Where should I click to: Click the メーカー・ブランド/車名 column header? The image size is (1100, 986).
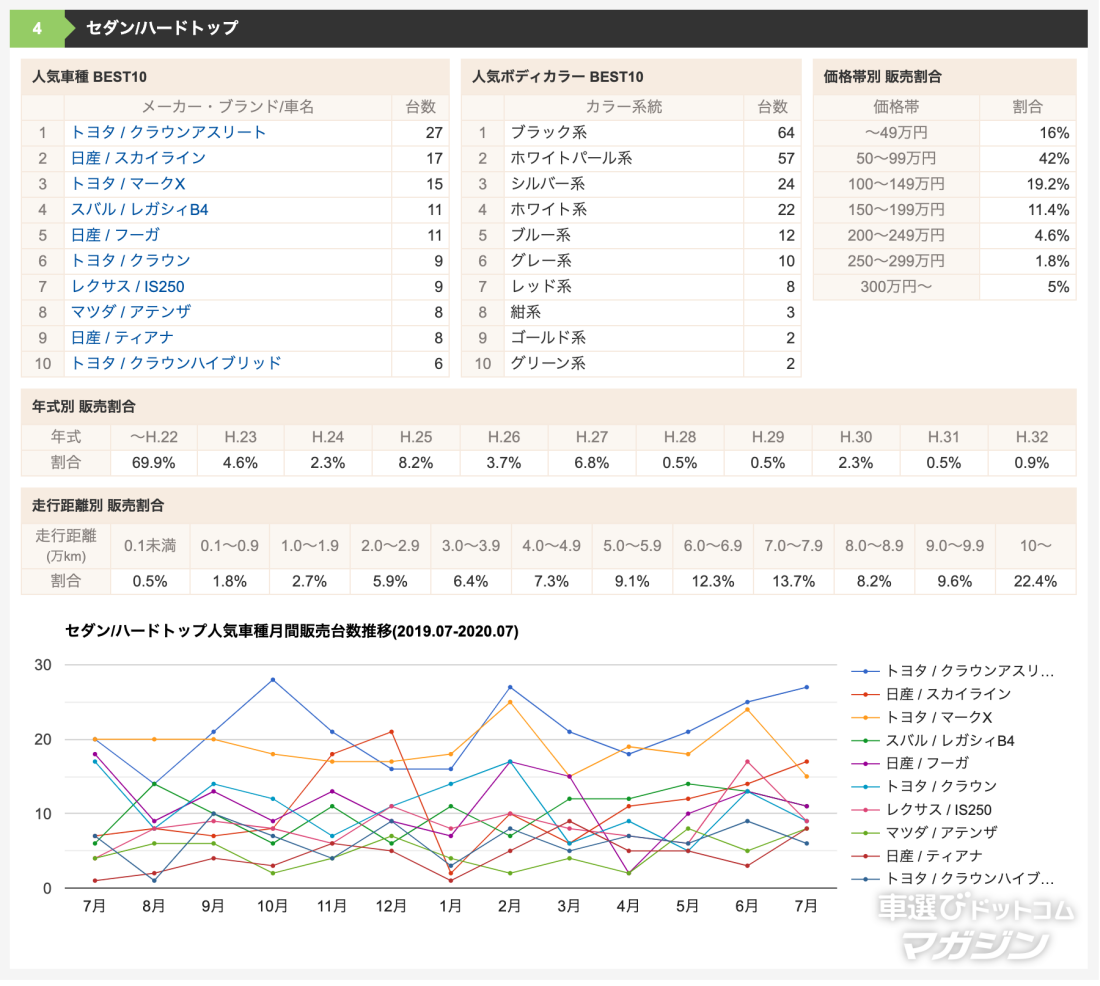(x=227, y=107)
